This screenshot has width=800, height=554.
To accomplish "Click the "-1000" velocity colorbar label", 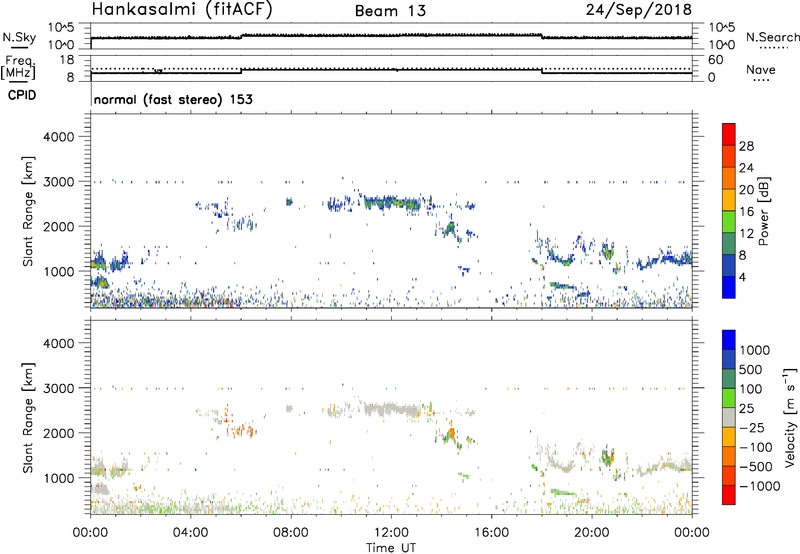I will 760,486.
